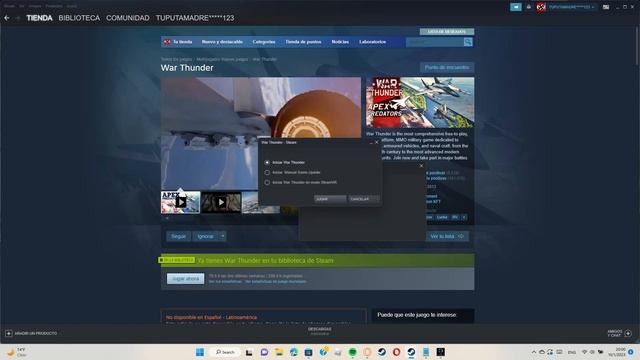Open Spotify from the taskbar
This screenshot has height=360, width=640.
click(x=352, y=352)
